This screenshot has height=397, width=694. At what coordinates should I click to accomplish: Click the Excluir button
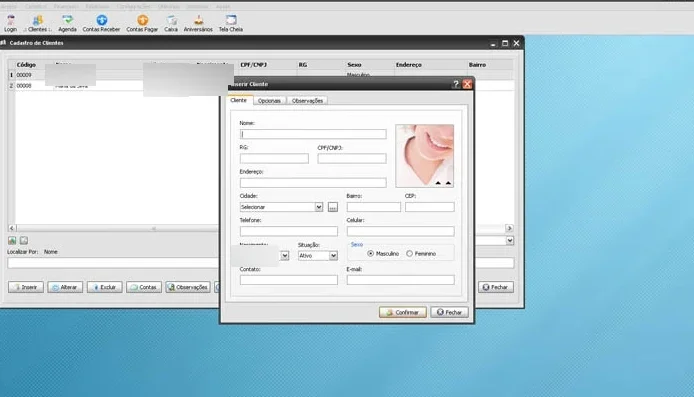click(104, 287)
